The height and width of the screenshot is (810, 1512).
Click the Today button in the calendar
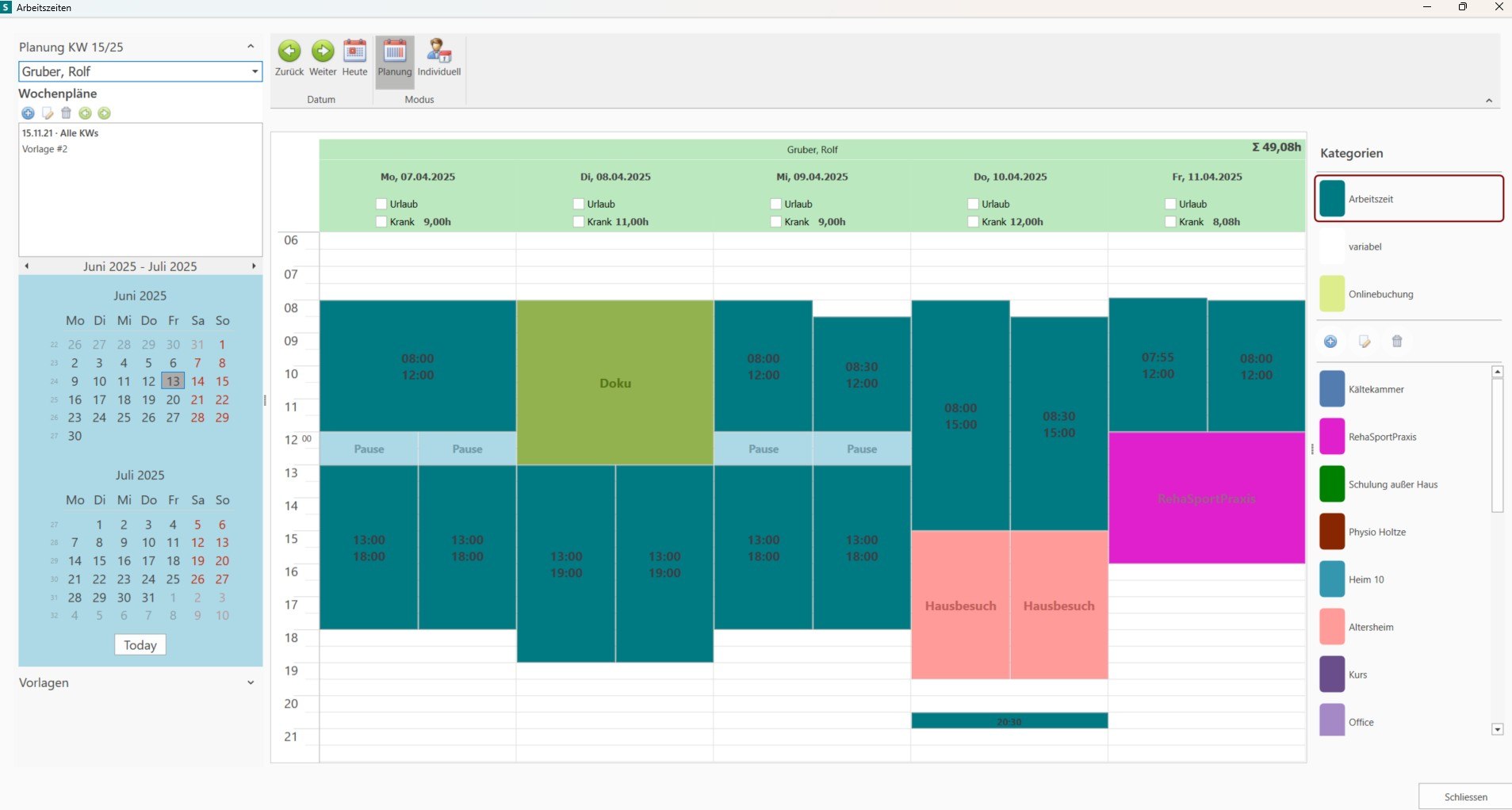click(x=140, y=644)
